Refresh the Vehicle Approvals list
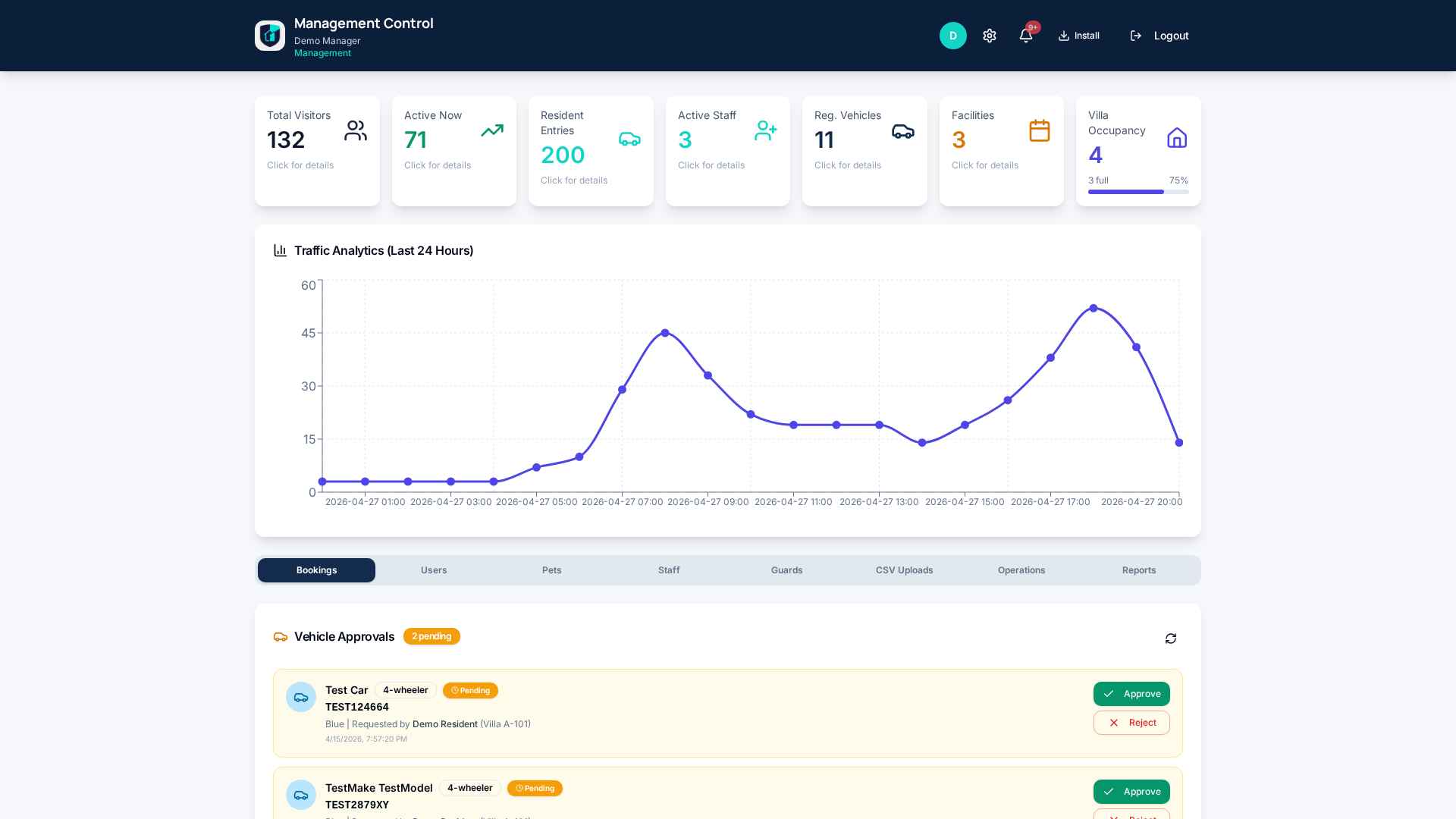Screen dimensions: 1456x819 tap(1171, 639)
